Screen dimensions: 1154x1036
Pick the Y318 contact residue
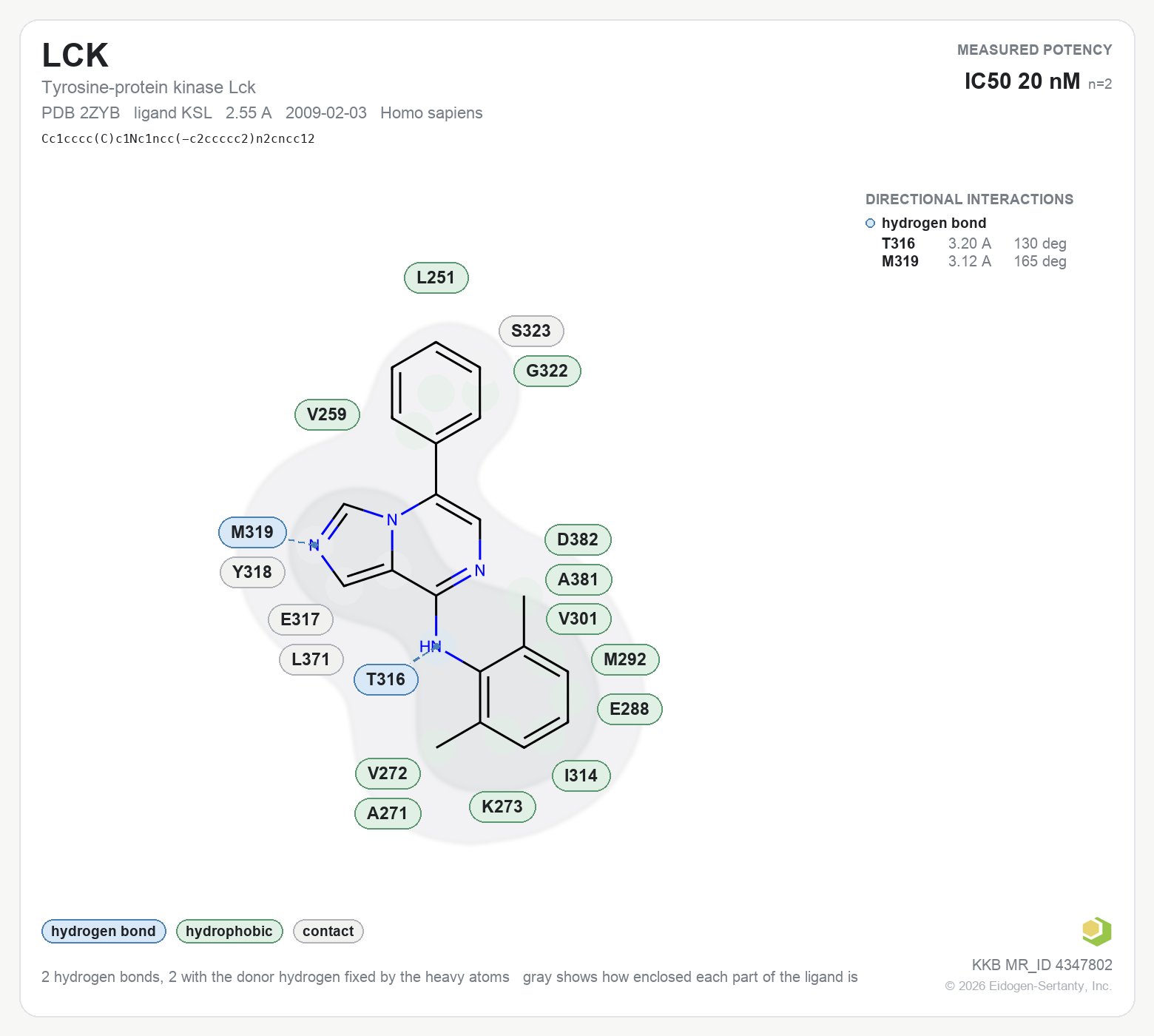(252, 572)
